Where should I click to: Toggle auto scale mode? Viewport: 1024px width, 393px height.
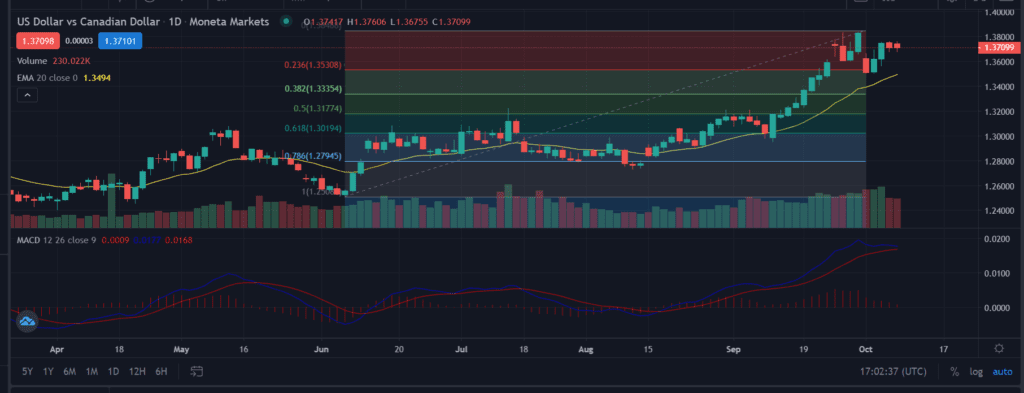1002,371
